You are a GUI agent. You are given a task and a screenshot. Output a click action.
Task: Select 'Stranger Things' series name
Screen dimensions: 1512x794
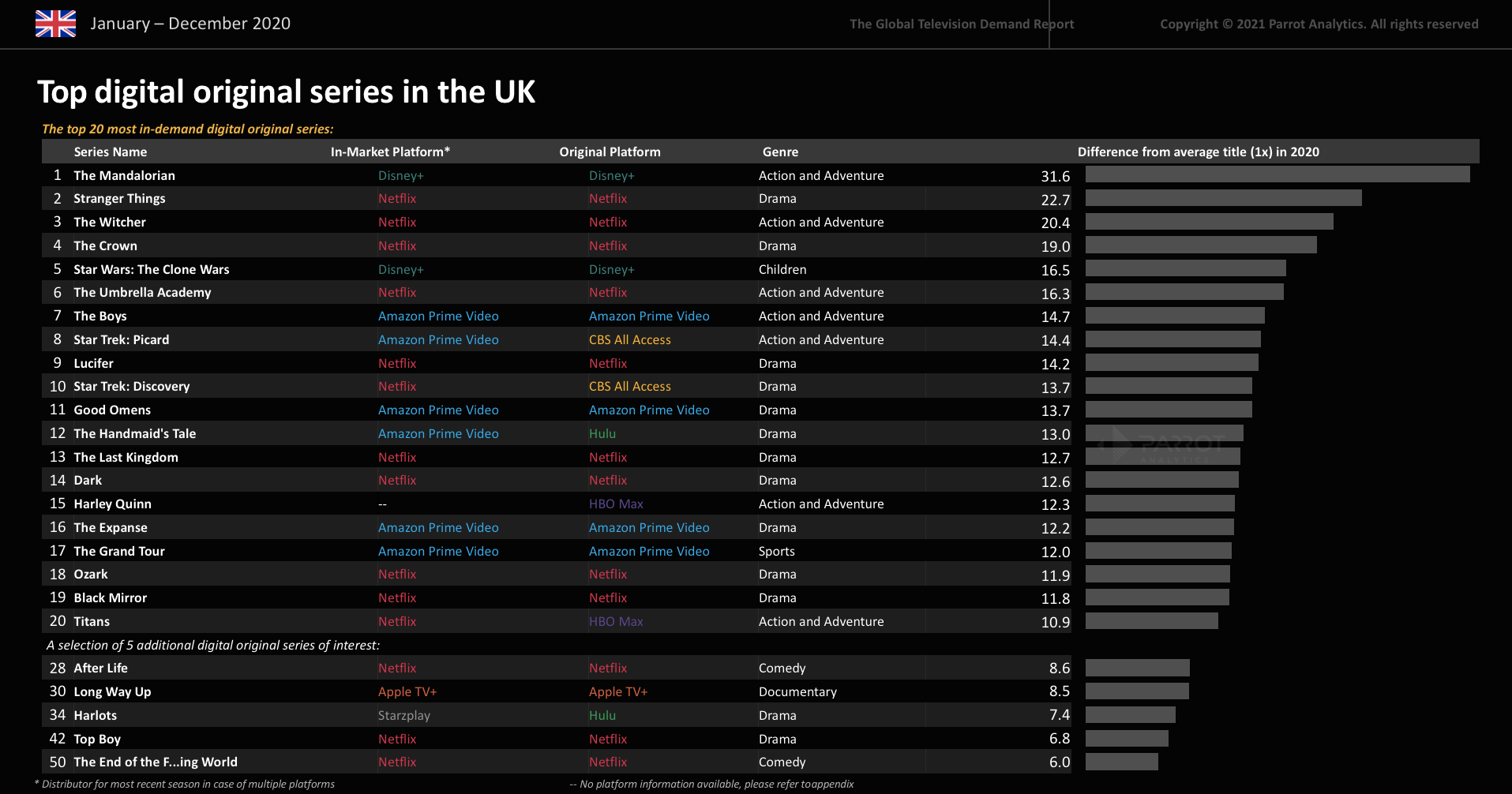pyautogui.click(x=119, y=199)
